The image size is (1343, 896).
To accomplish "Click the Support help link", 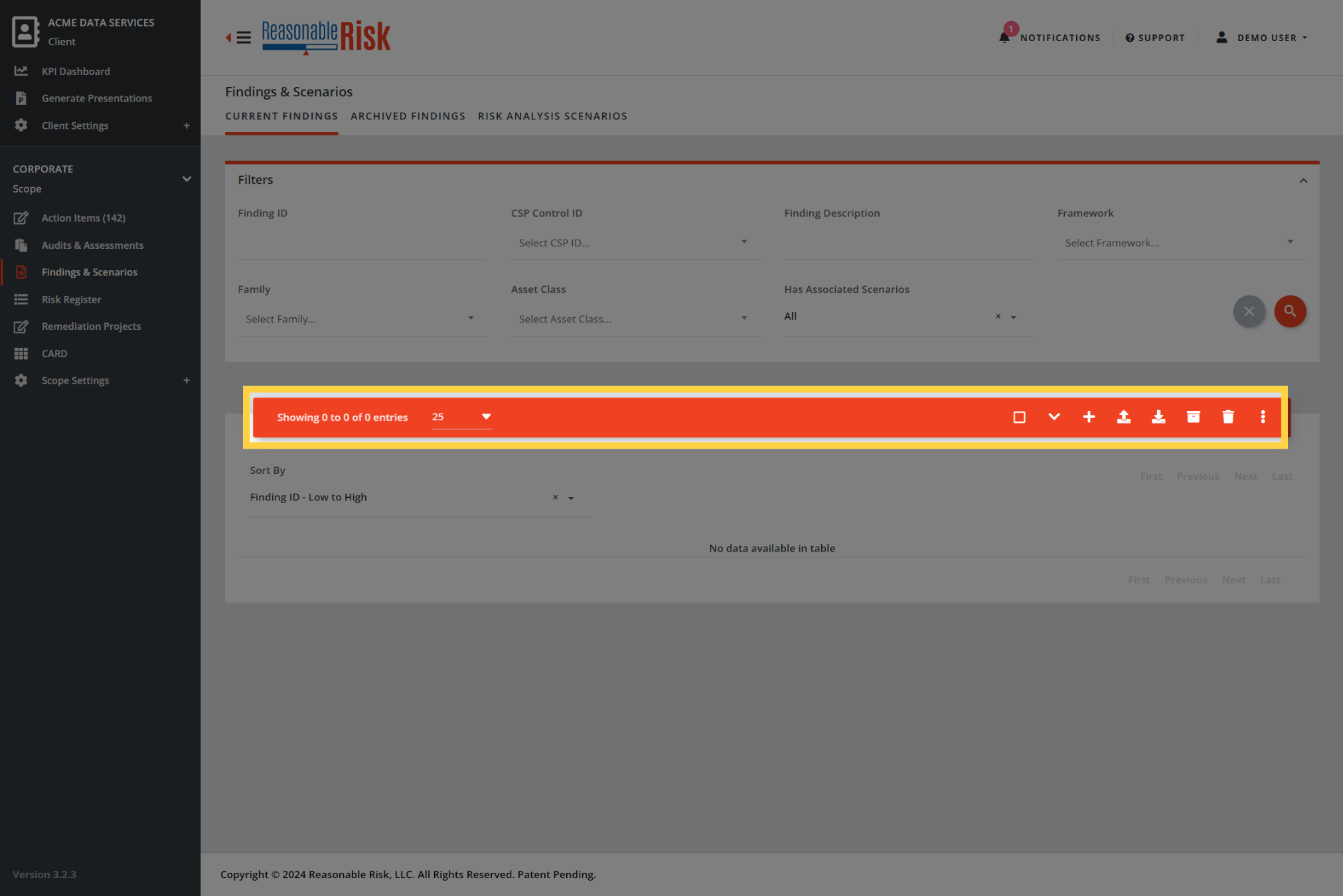I will (1155, 38).
